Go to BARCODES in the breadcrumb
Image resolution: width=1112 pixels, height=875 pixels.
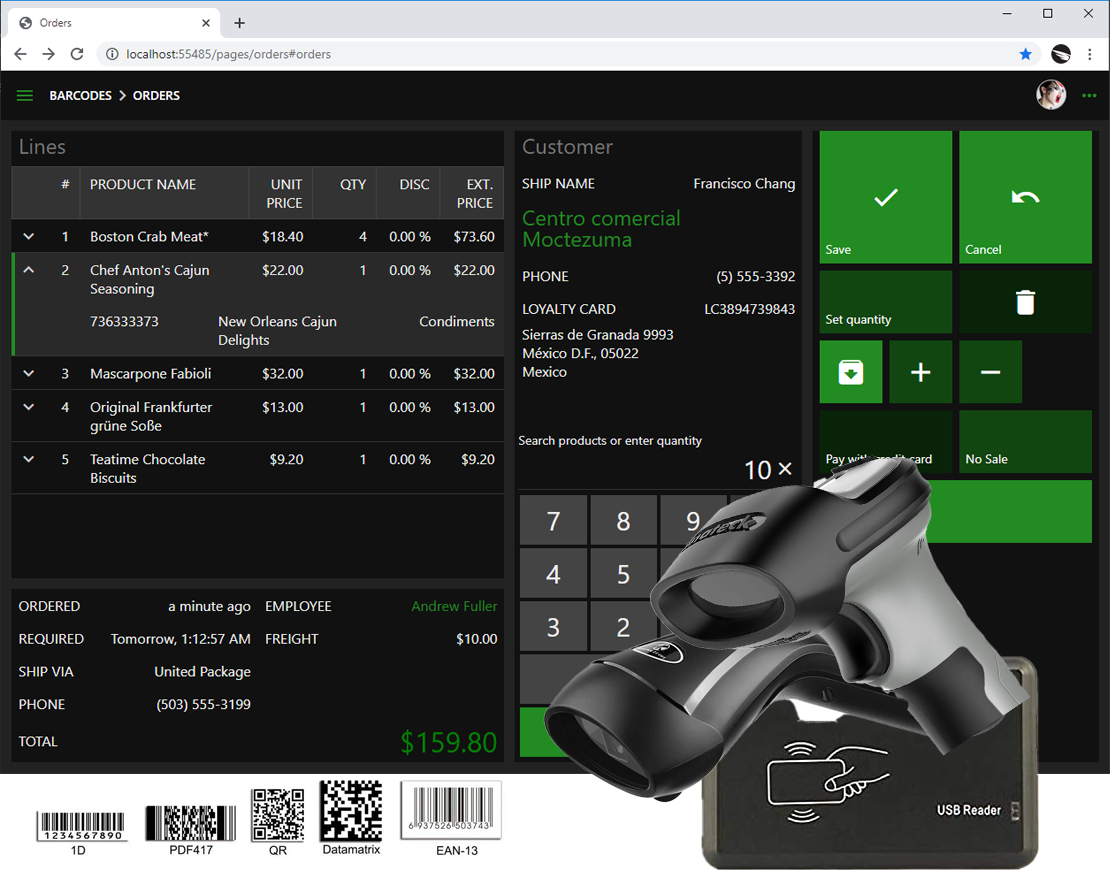80,96
